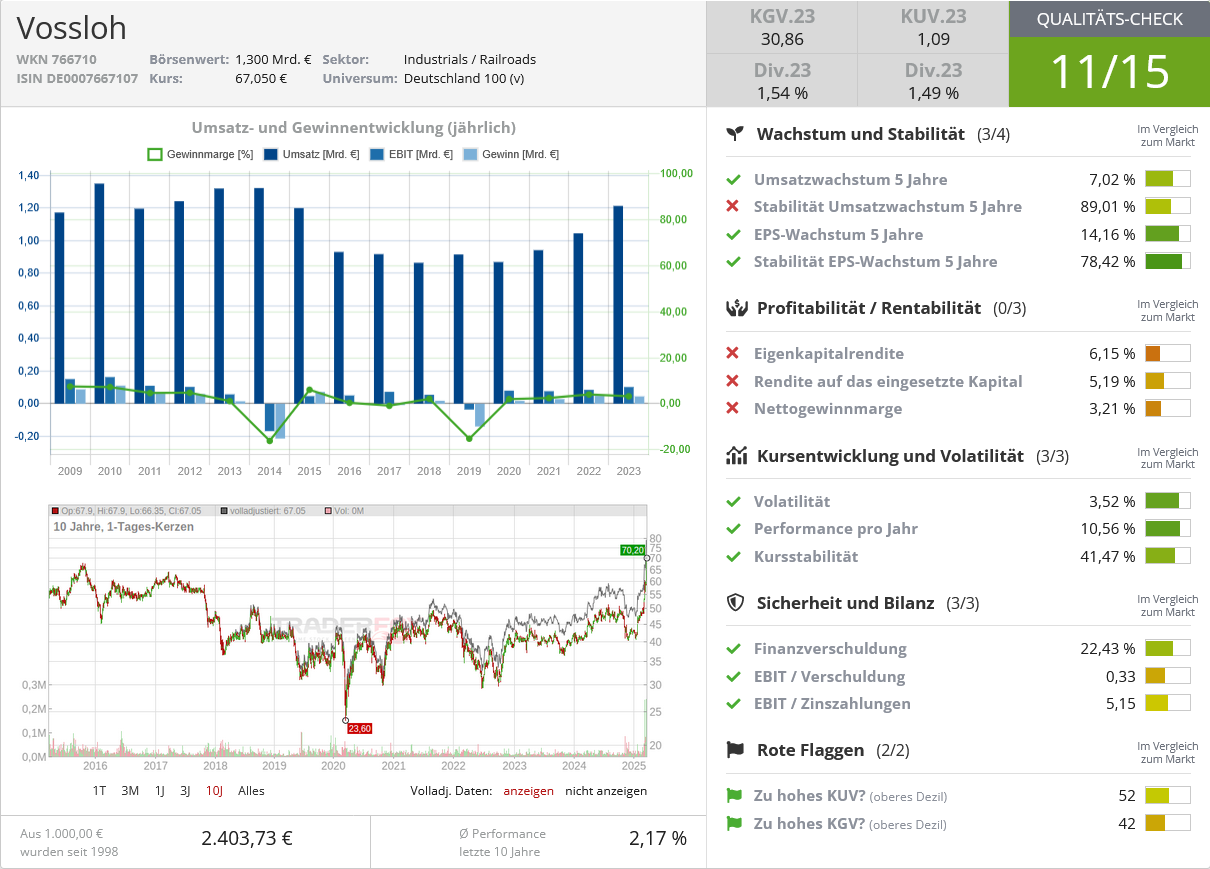The image size is (1210, 869).
Task: Click the Wachstum und Stabilität section heading
Action: tap(861, 134)
